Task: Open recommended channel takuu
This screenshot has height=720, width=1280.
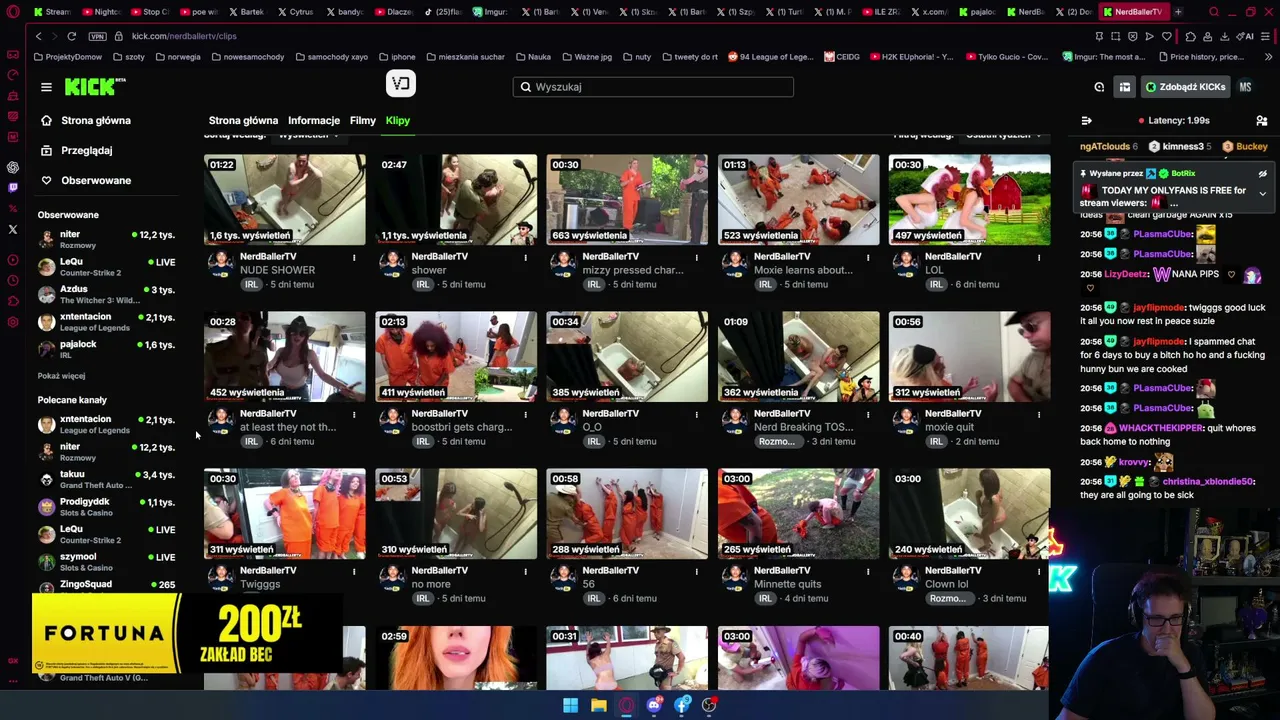Action: (107, 479)
